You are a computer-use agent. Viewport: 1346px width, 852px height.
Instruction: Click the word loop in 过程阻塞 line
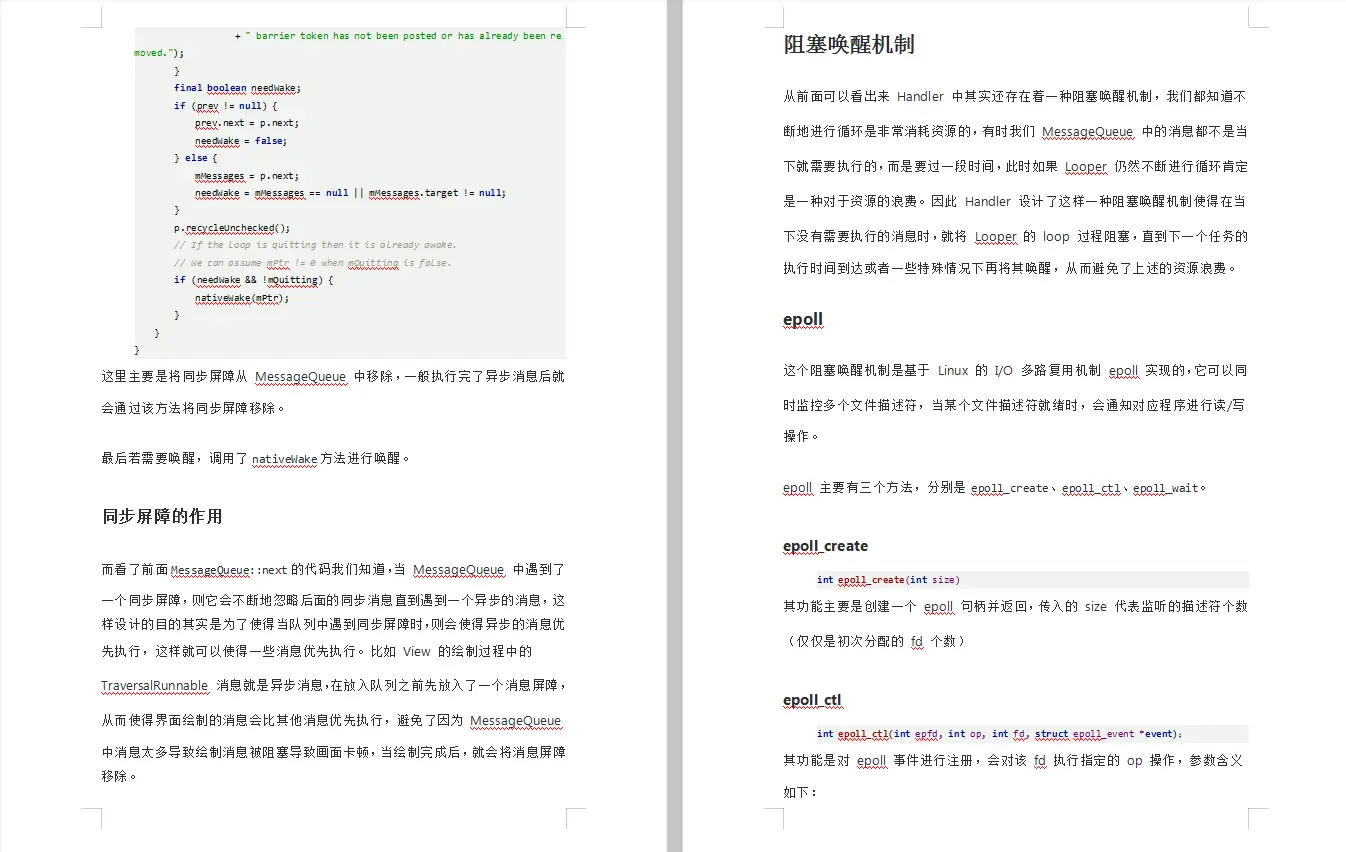coord(1056,237)
